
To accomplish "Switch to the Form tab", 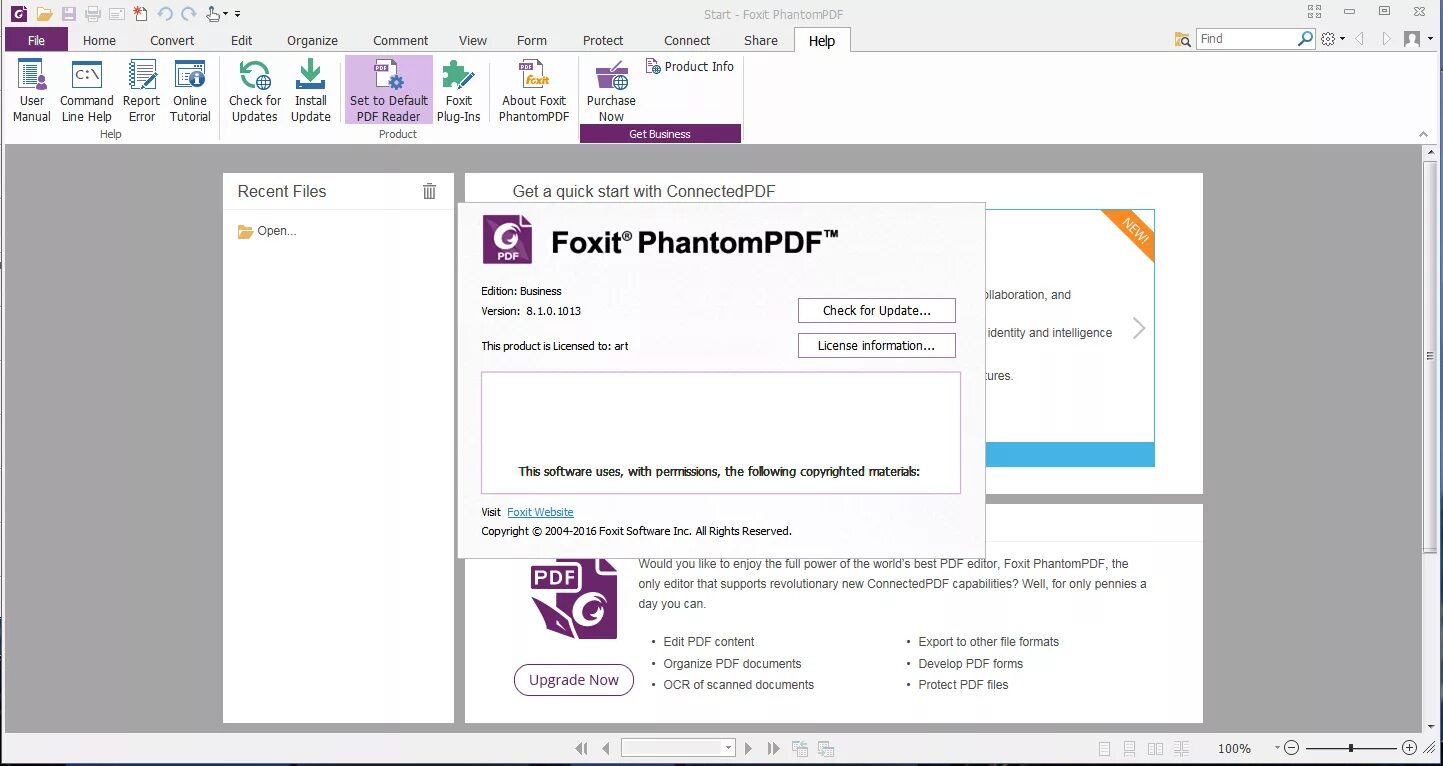I will (x=531, y=40).
